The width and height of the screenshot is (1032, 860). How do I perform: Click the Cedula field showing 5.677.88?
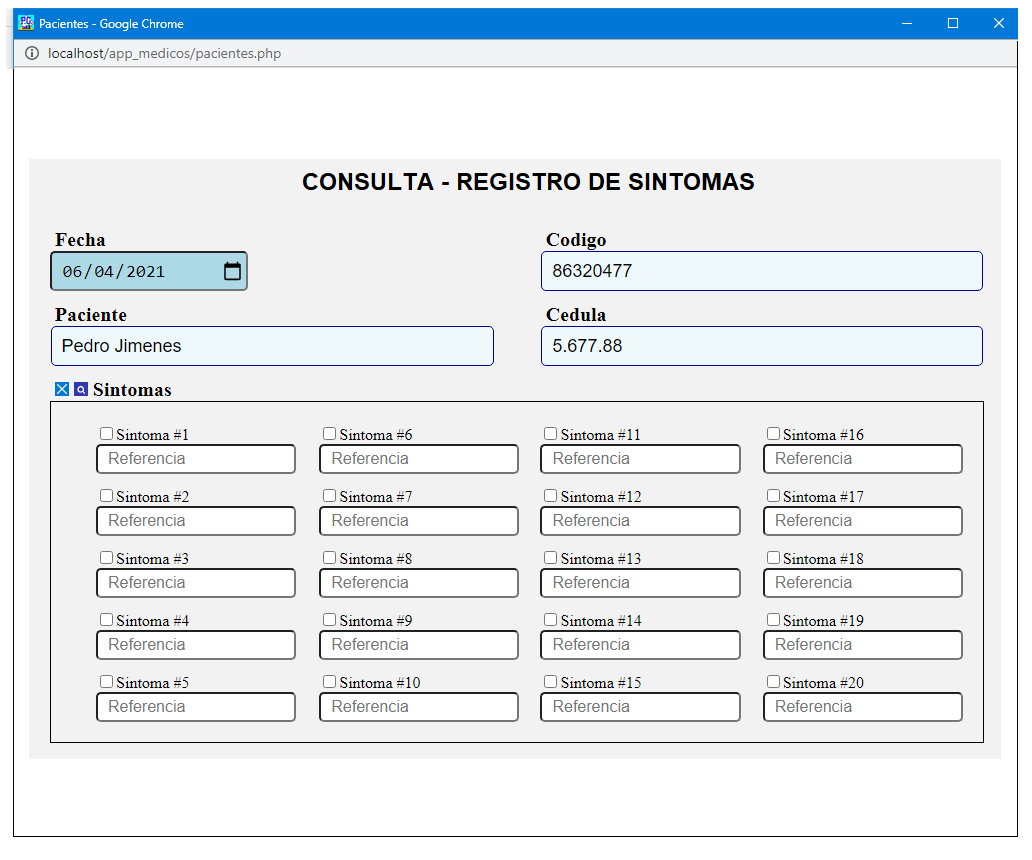pyautogui.click(x=761, y=346)
